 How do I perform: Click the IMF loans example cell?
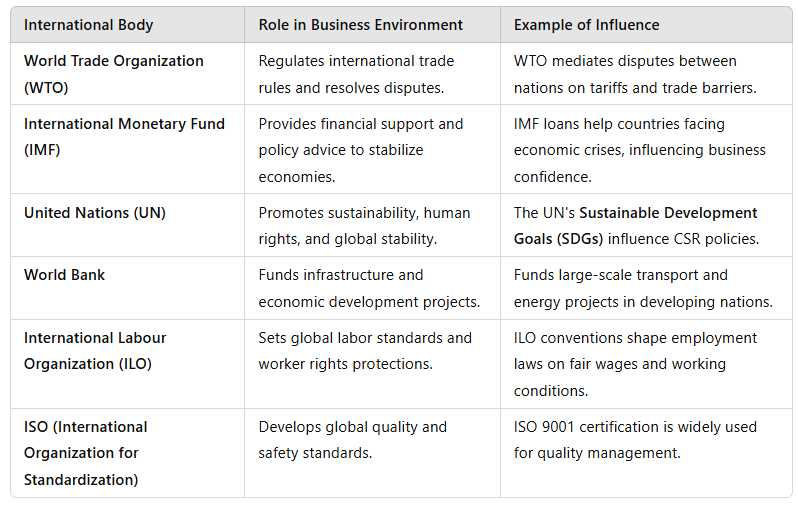[639, 150]
